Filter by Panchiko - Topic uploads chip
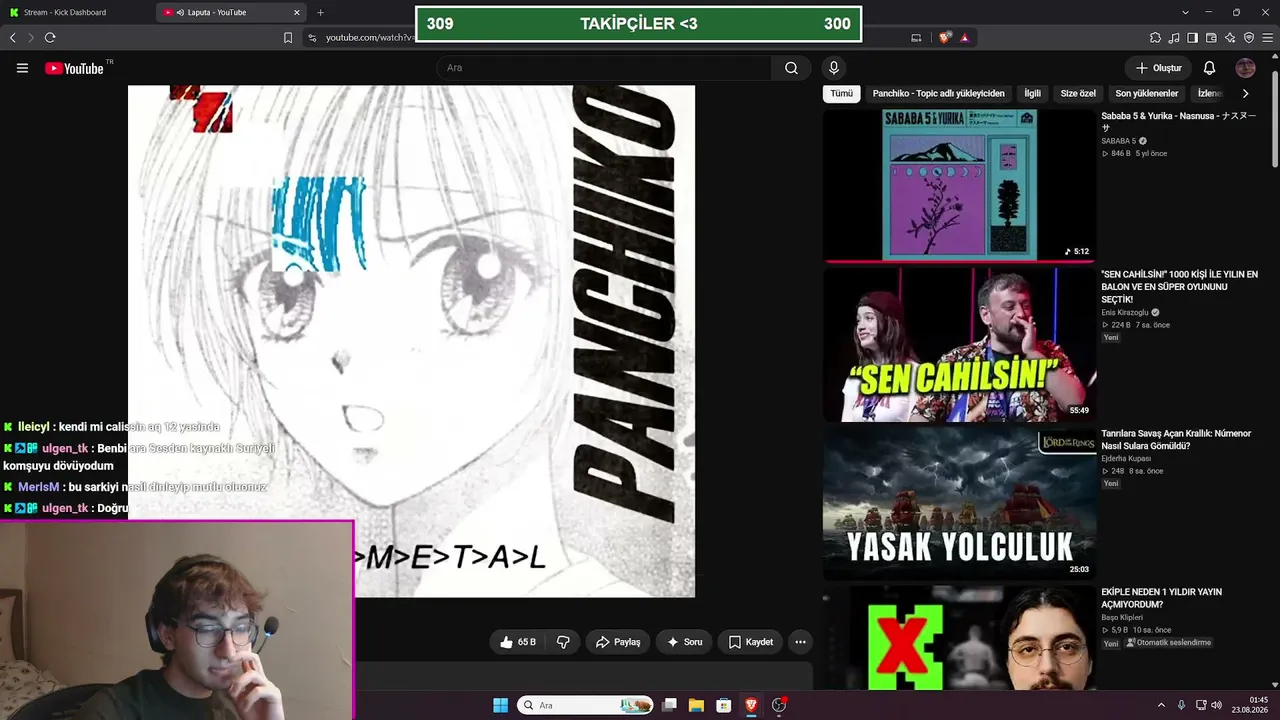Screen dimensions: 1280x720 click(x=939, y=93)
